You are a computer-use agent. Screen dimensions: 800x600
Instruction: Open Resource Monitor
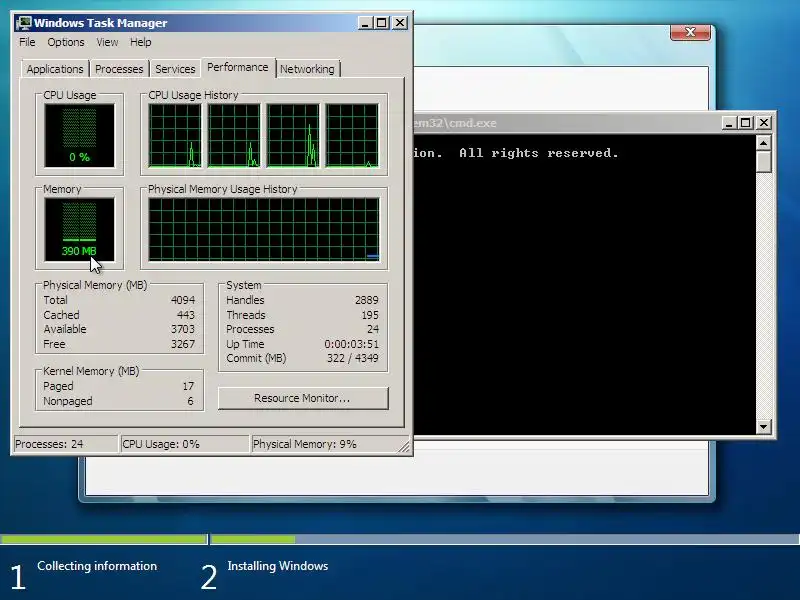(x=303, y=398)
